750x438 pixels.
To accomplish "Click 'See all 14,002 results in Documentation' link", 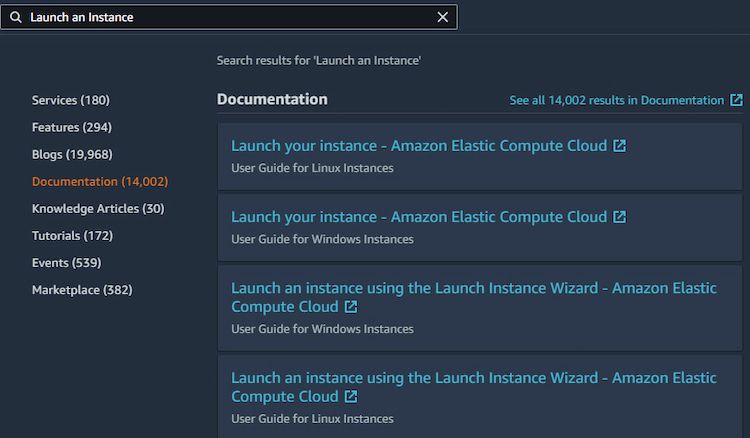I will coord(616,100).
